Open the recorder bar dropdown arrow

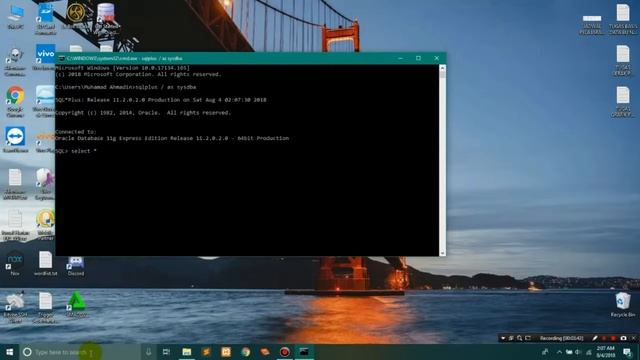pyautogui.click(x=503, y=338)
